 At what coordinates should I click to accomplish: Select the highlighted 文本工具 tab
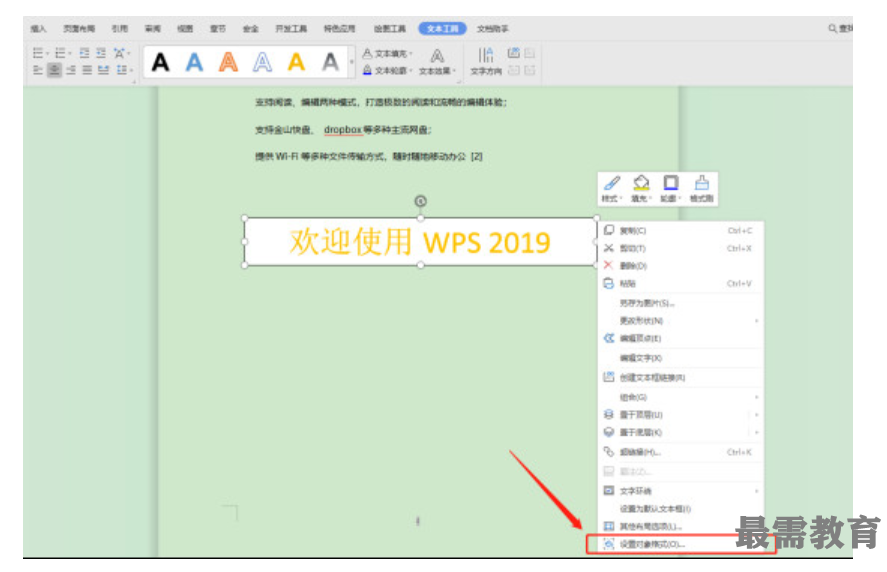tap(442, 28)
